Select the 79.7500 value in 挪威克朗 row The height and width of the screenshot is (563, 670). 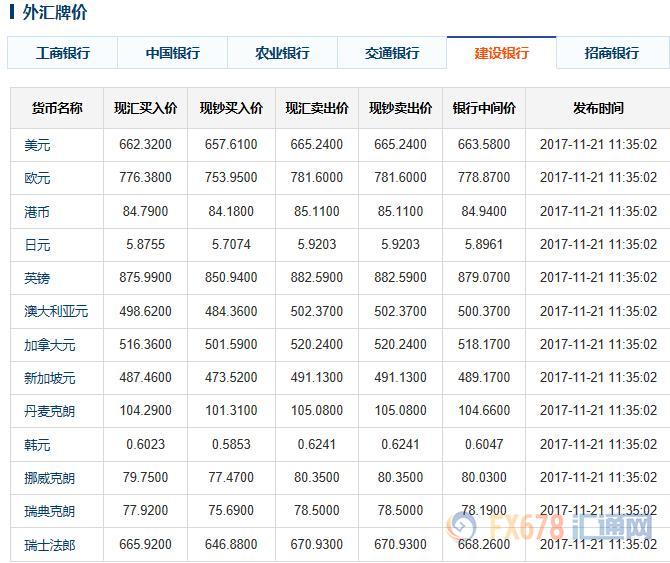pyautogui.click(x=145, y=477)
